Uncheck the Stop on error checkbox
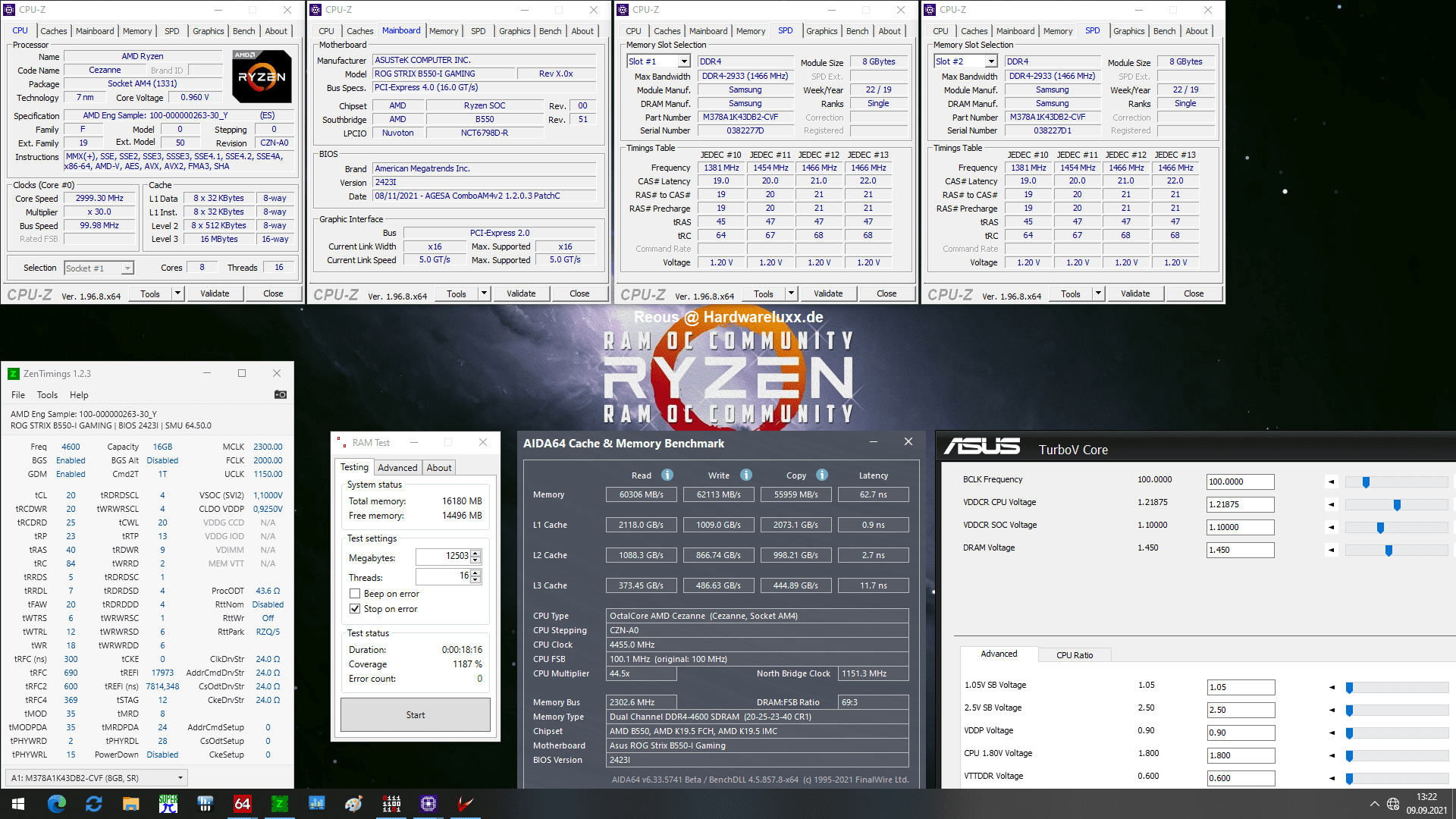This screenshot has height=819, width=1456. (355, 609)
